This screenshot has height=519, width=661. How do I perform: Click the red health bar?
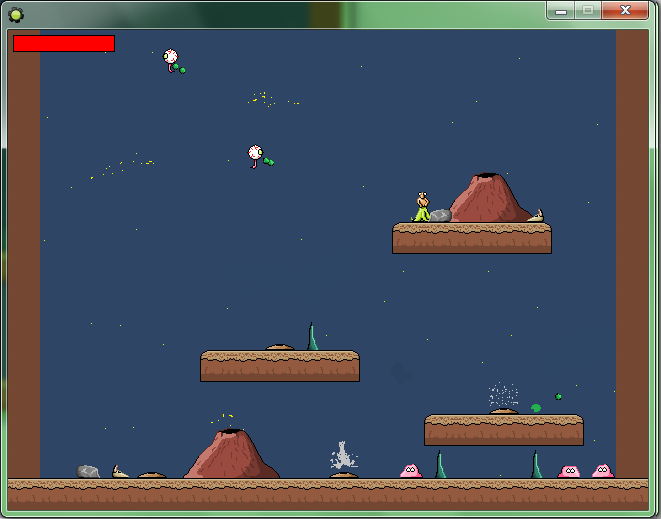coord(64,44)
